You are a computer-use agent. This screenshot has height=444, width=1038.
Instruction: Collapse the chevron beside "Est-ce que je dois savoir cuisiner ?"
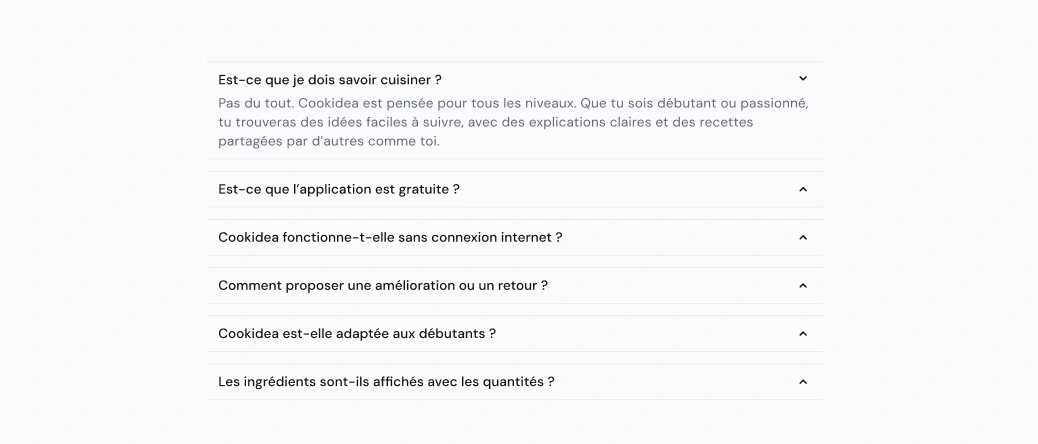point(803,79)
